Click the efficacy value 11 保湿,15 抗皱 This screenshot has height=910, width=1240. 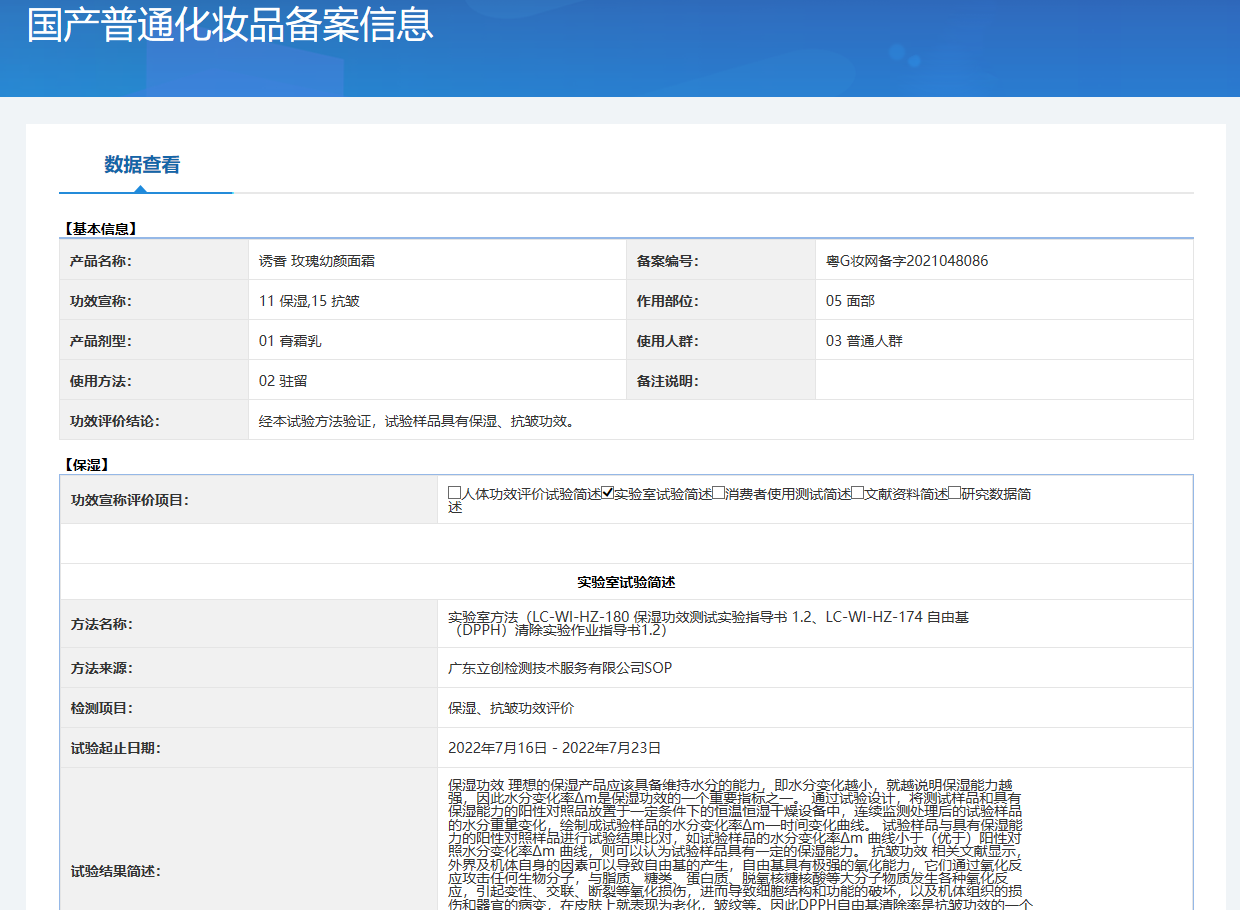[309, 301]
